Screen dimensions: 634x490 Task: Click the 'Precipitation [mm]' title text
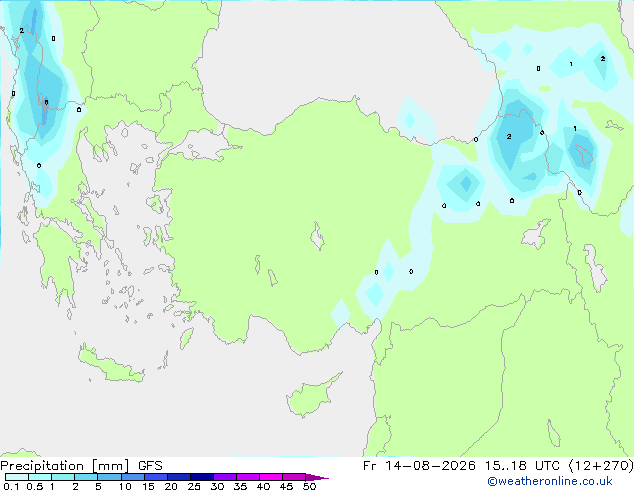(x=65, y=466)
